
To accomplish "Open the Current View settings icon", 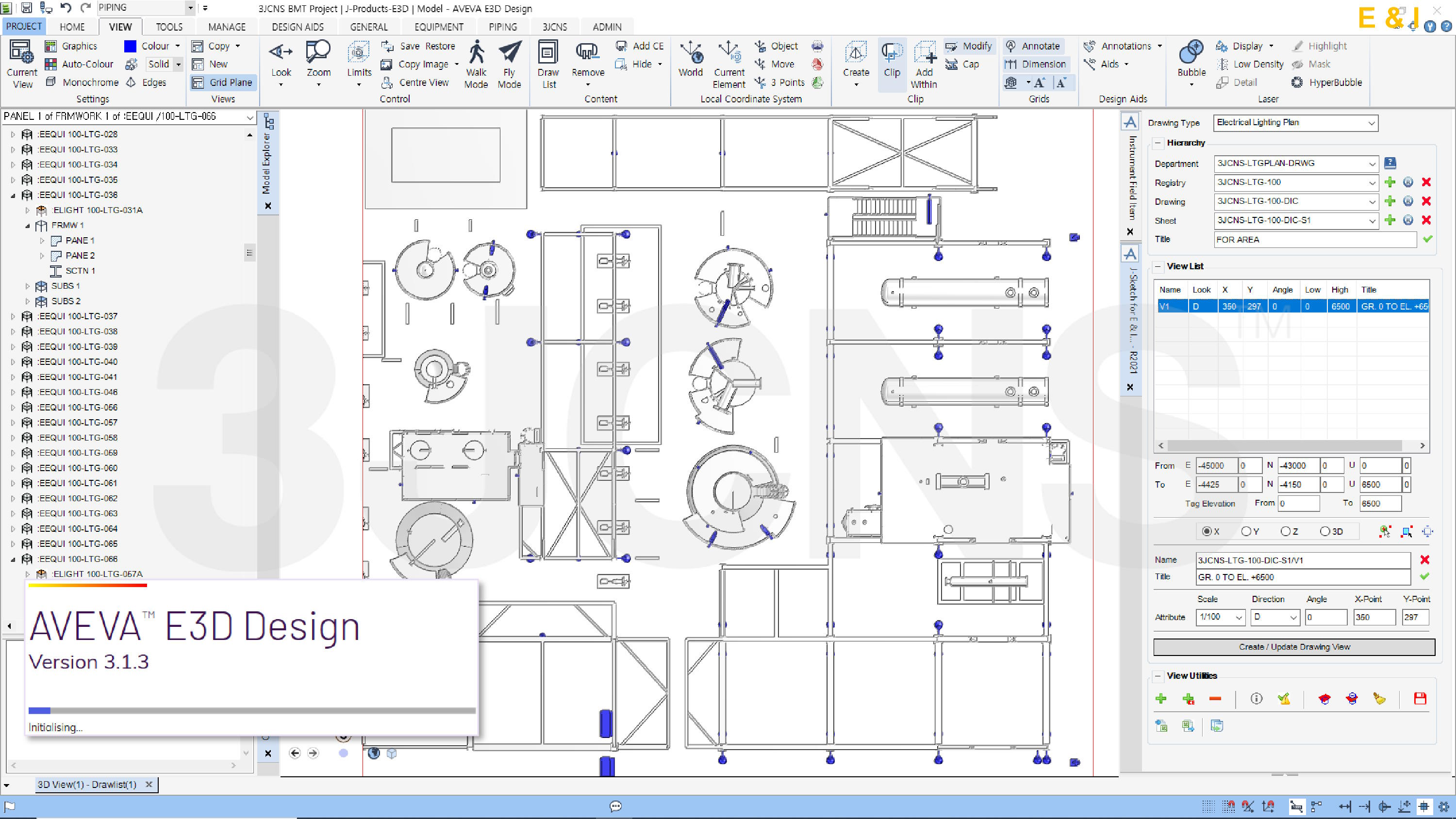I will tap(22, 52).
